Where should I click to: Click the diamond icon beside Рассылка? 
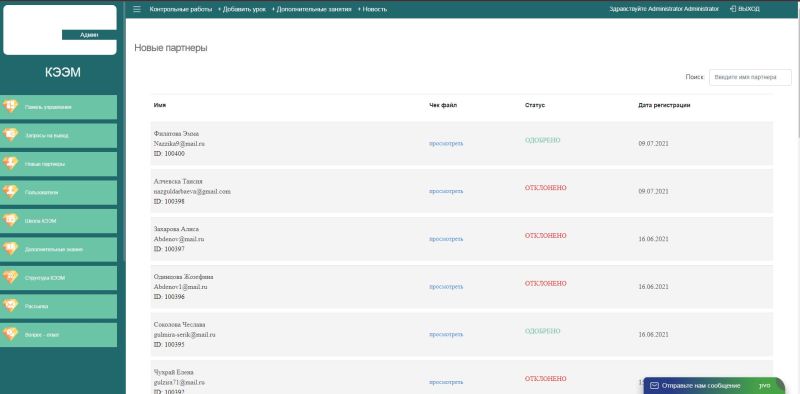tap(10, 306)
